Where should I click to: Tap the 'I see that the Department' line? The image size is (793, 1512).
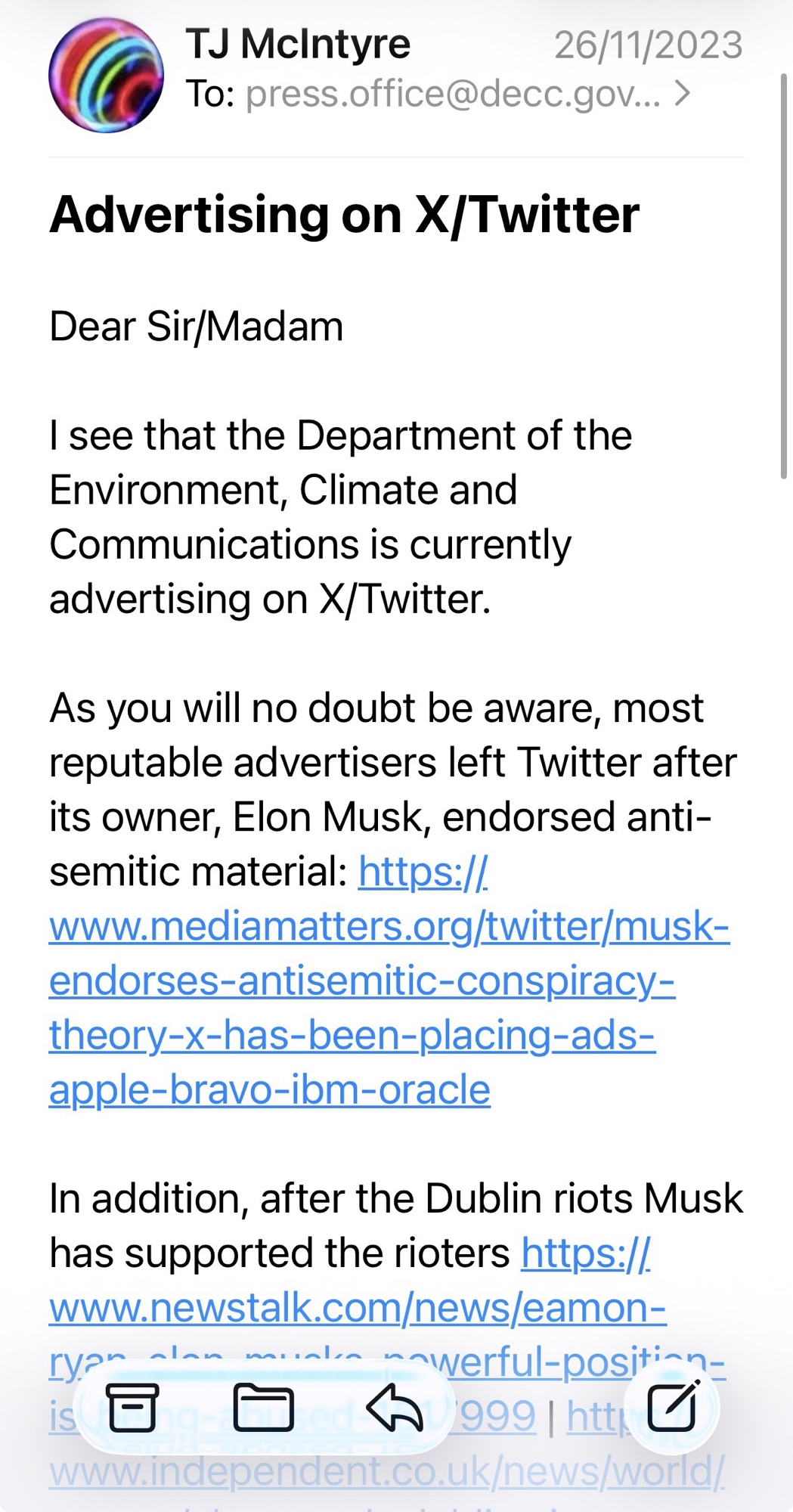pyautogui.click(x=340, y=435)
